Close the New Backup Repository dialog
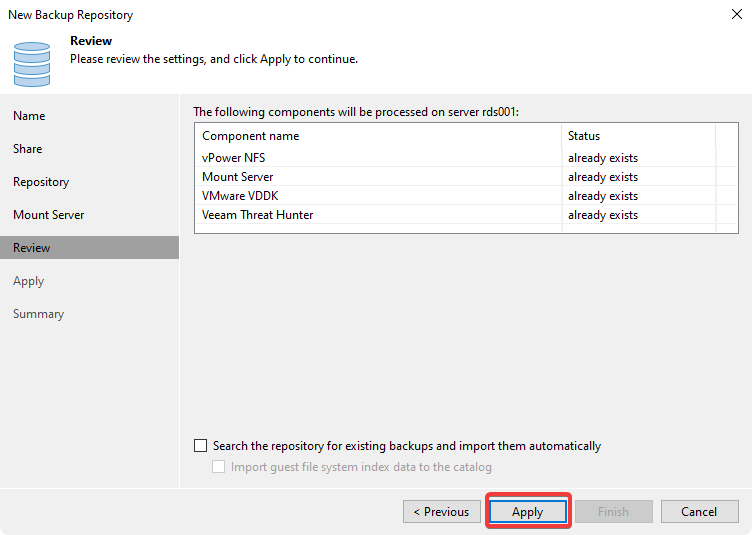Viewport: 752px width, 535px height. pyautogui.click(x=736, y=15)
